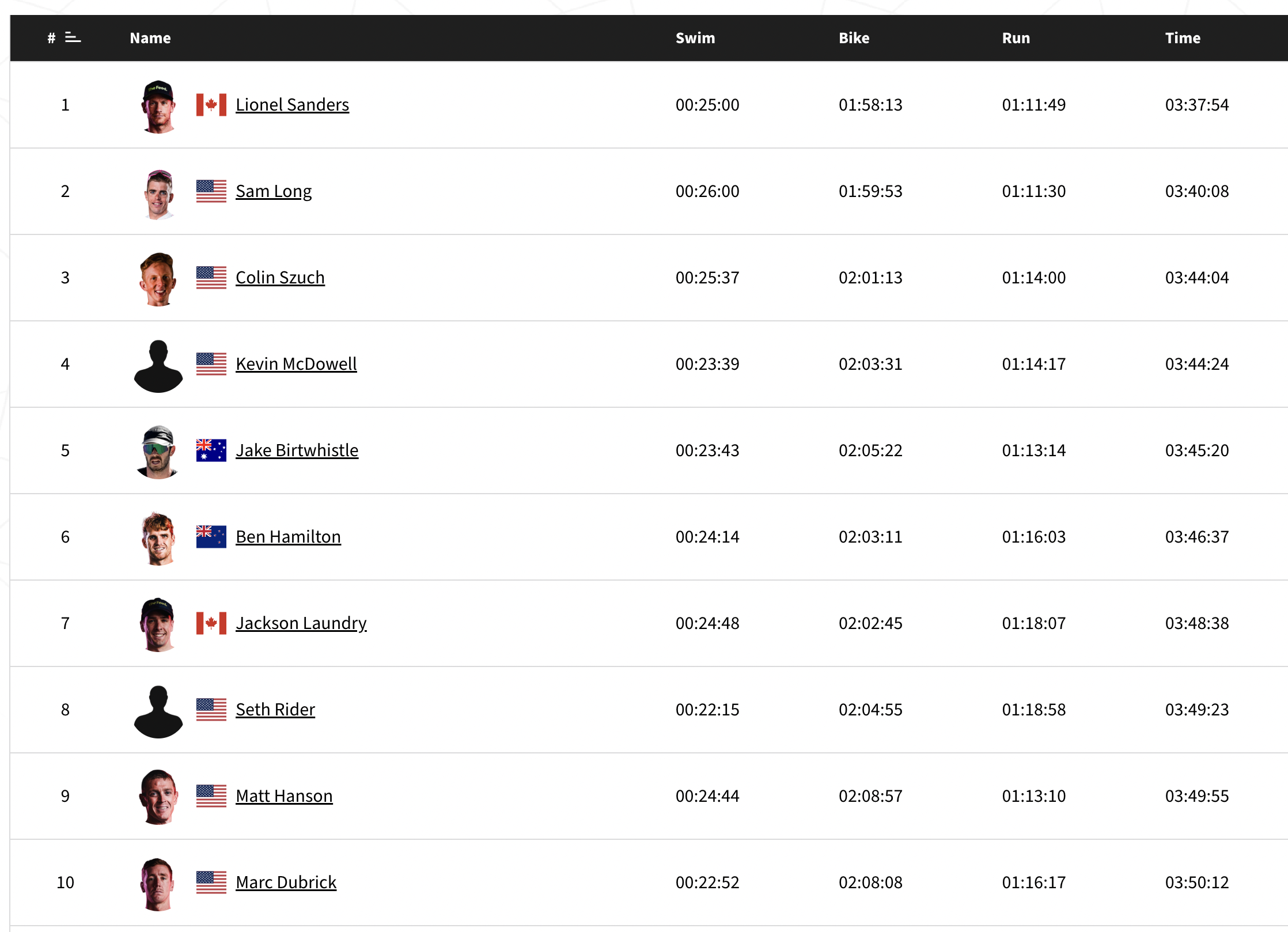Click Canada flag beside Jackson Laundry
Viewport: 1288px width, 932px height.
tap(211, 623)
